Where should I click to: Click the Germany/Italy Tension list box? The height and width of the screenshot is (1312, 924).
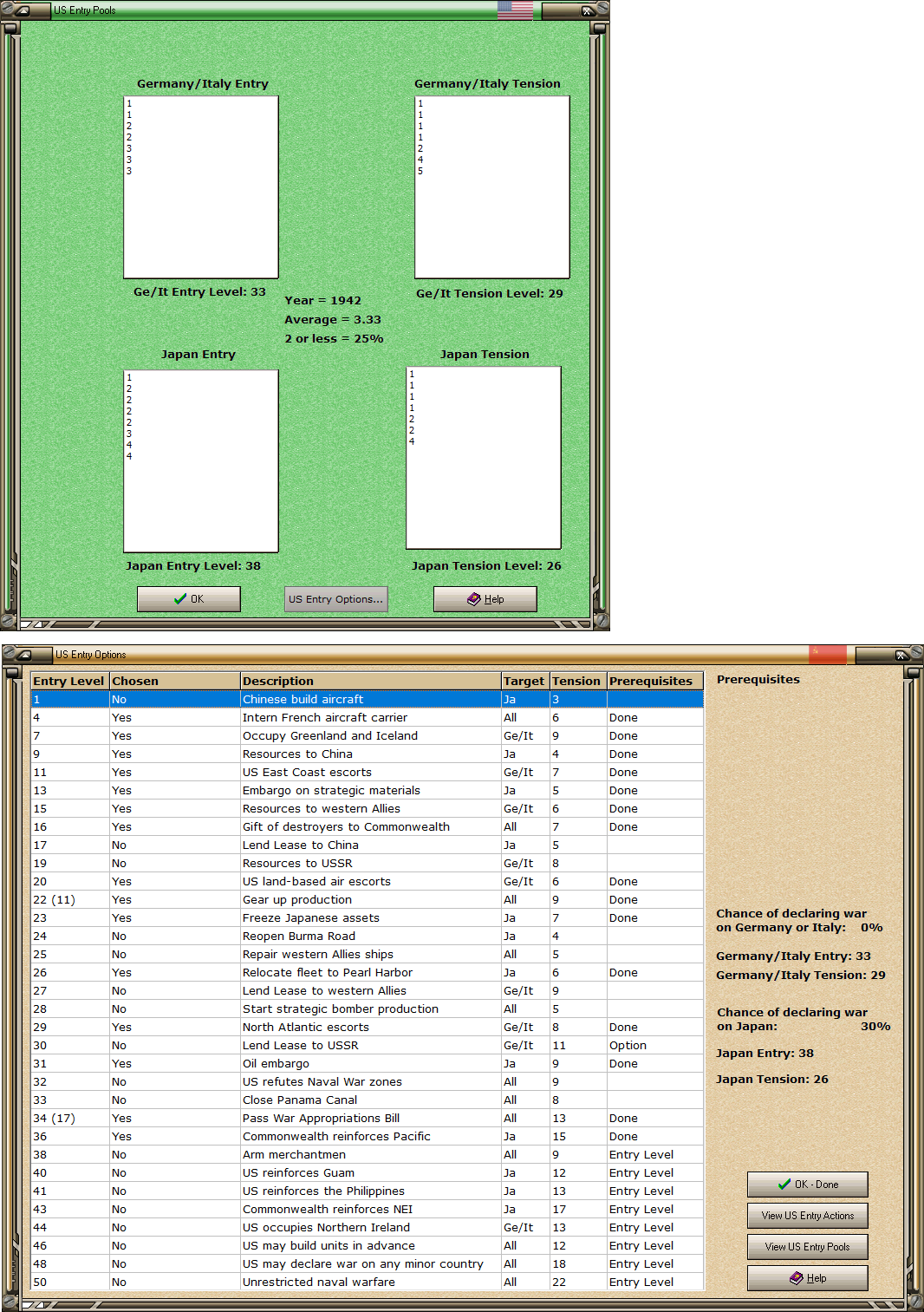point(492,187)
